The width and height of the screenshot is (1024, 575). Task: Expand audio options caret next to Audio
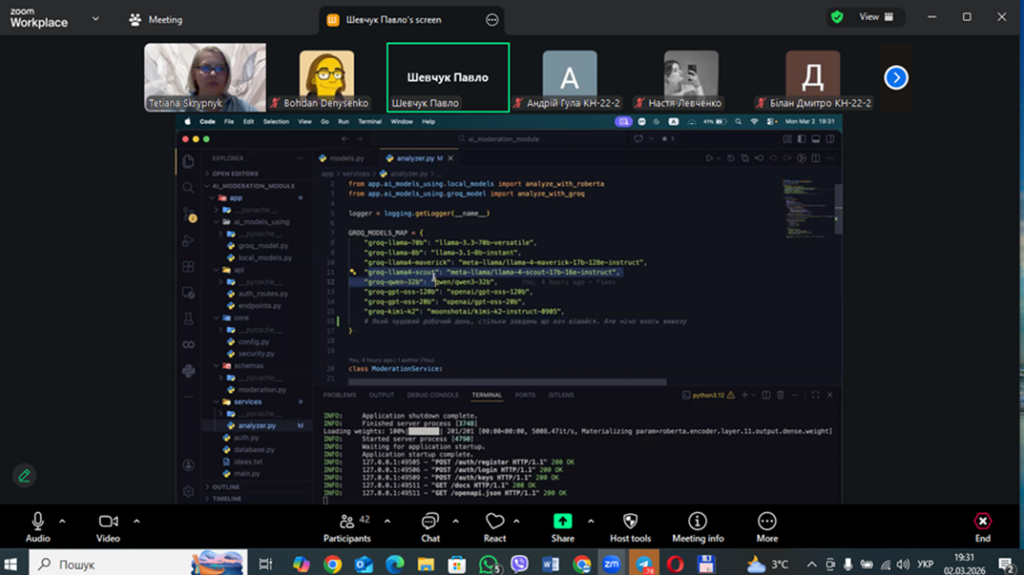[62, 521]
